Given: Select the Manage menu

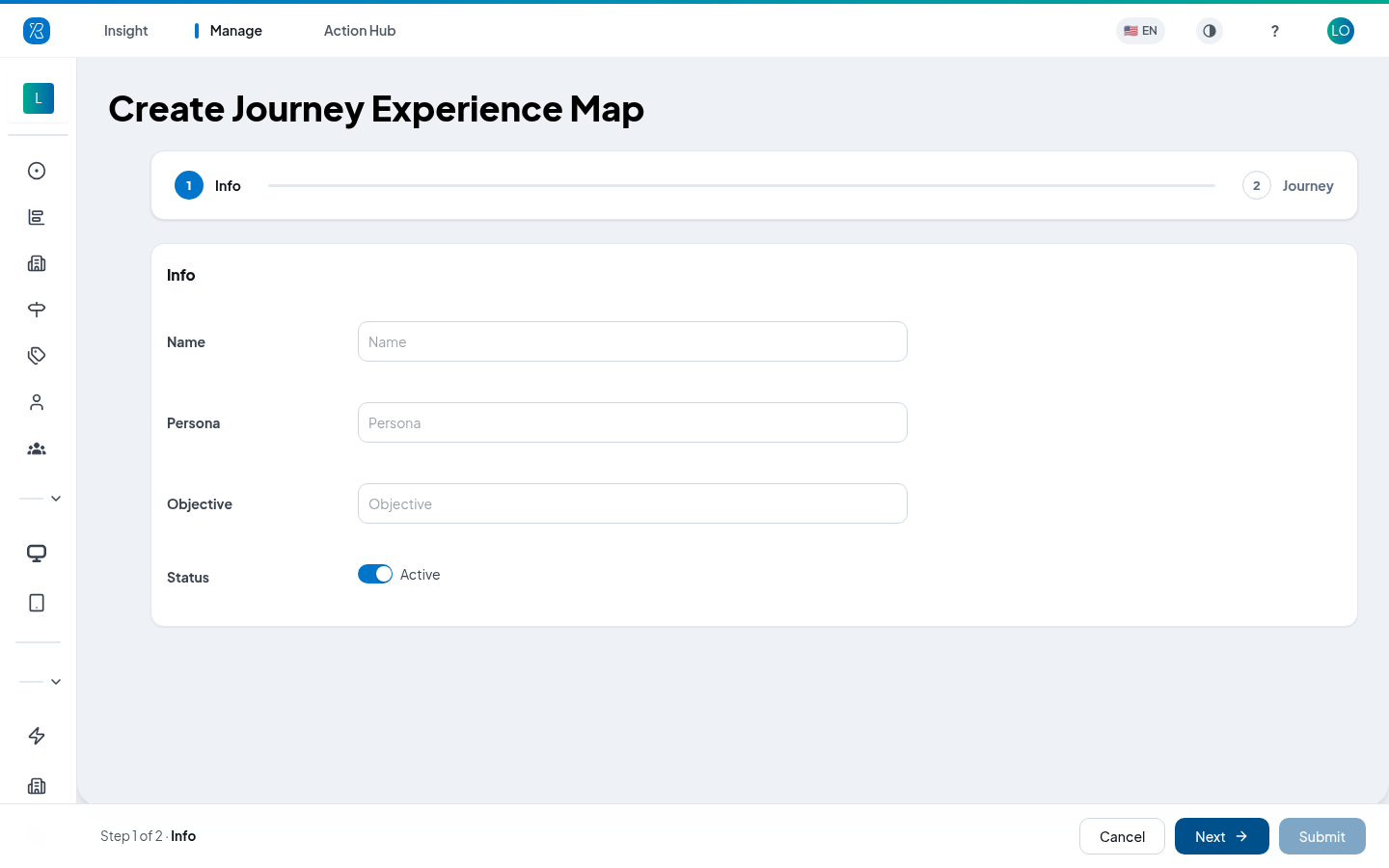Looking at the screenshot, I should click(236, 31).
